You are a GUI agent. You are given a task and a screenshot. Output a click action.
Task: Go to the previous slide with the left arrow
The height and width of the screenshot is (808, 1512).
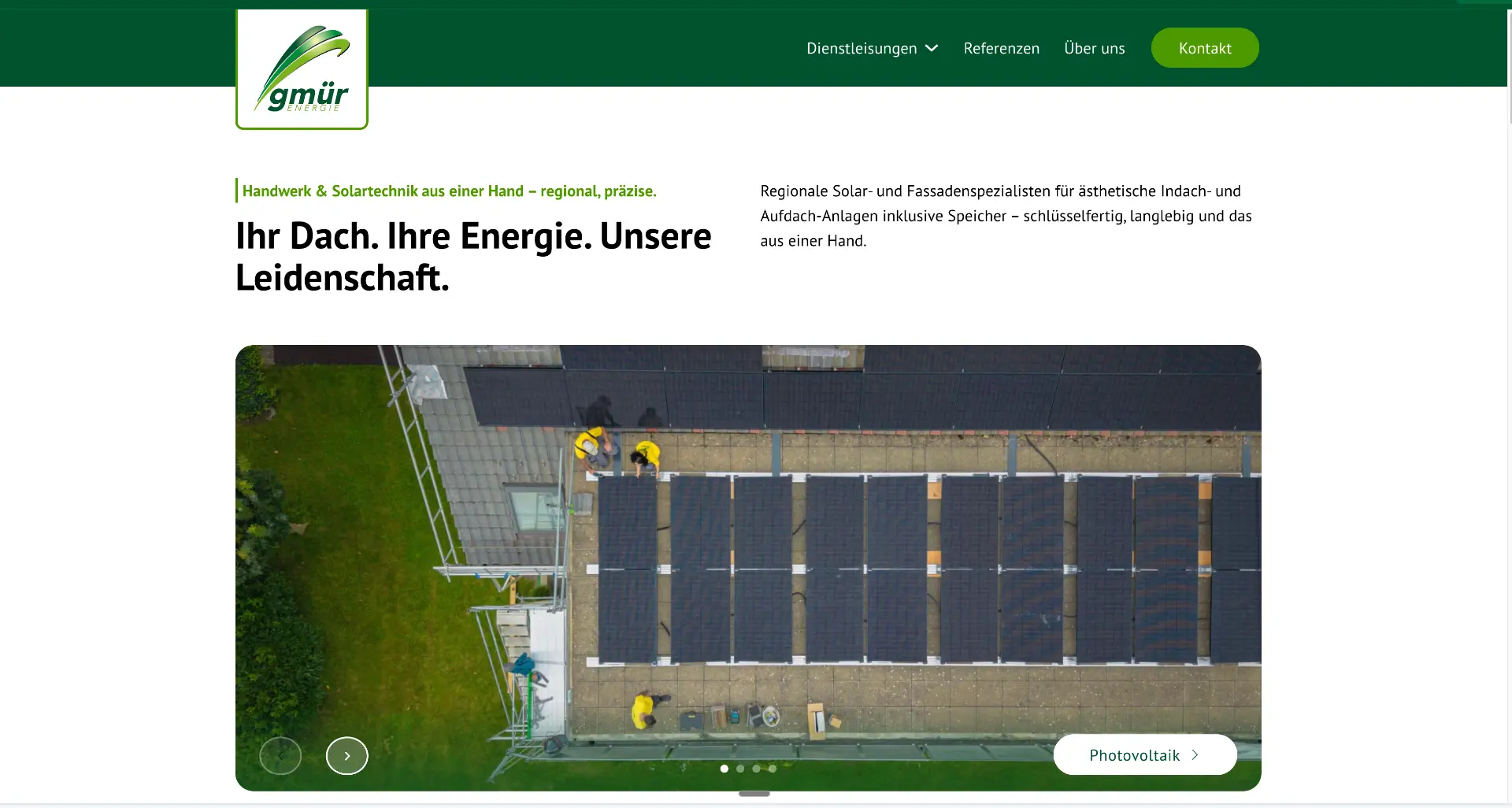click(x=280, y=756)
